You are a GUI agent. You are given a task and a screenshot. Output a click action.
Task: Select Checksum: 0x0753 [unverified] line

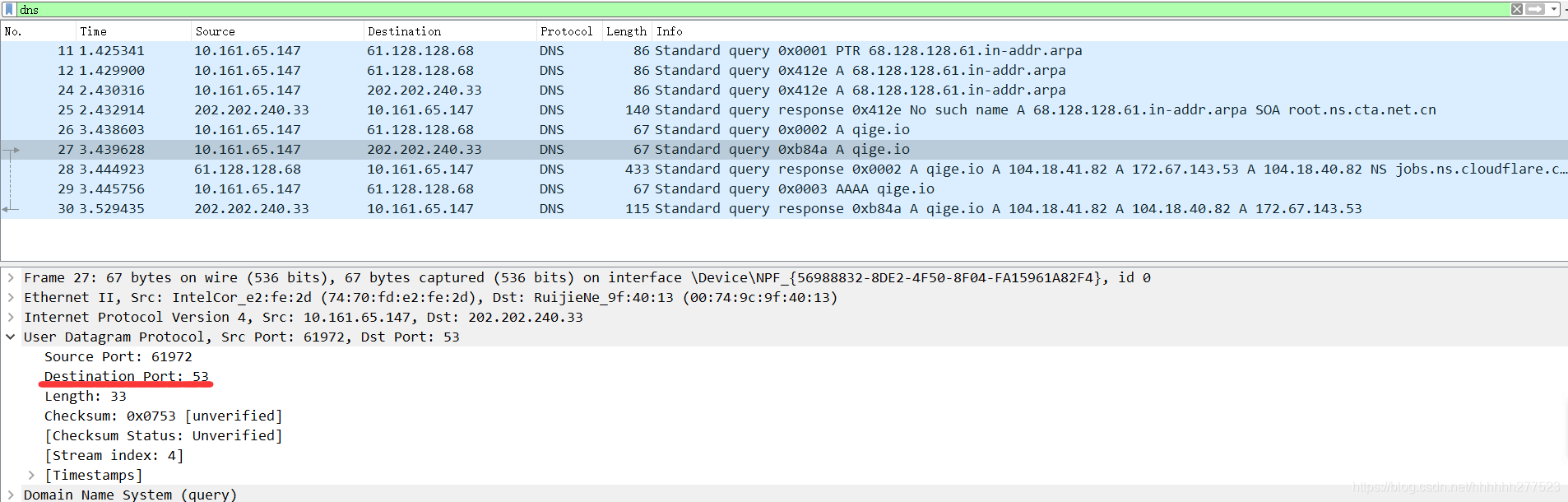[164, 416]
